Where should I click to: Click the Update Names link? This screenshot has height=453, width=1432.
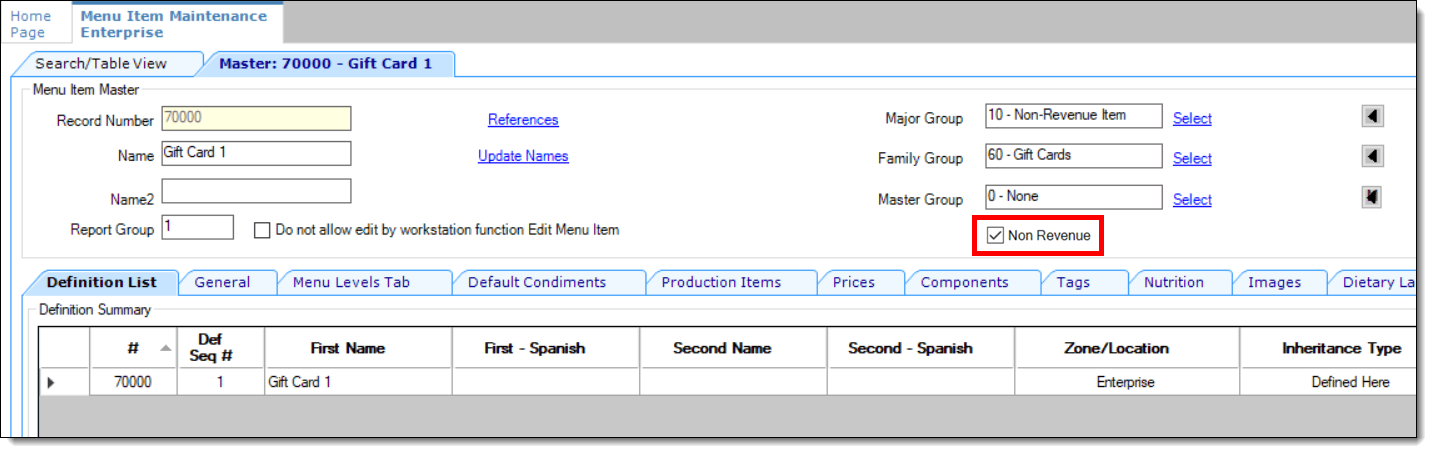tap(523, 156)
